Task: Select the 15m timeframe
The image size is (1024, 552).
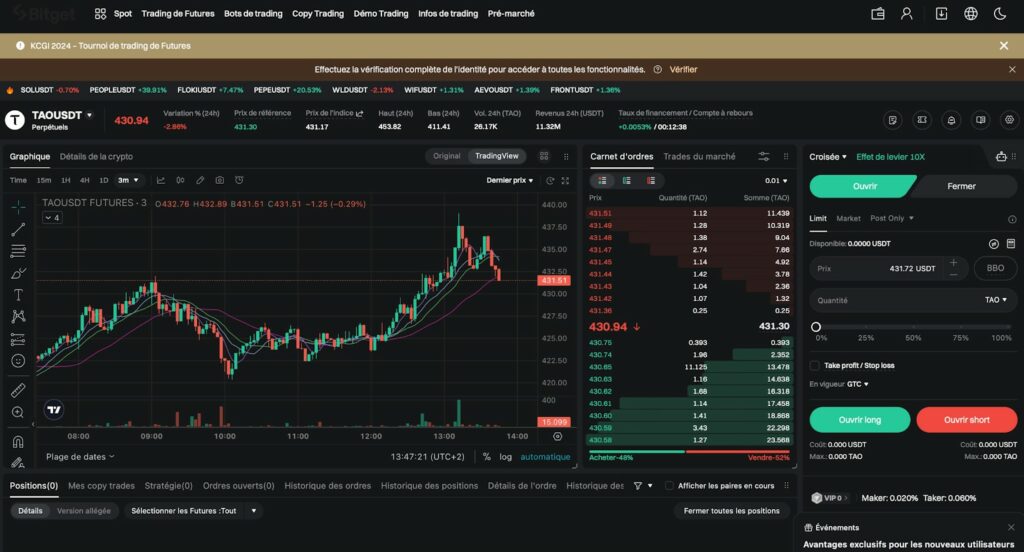Action: point(44,180)
